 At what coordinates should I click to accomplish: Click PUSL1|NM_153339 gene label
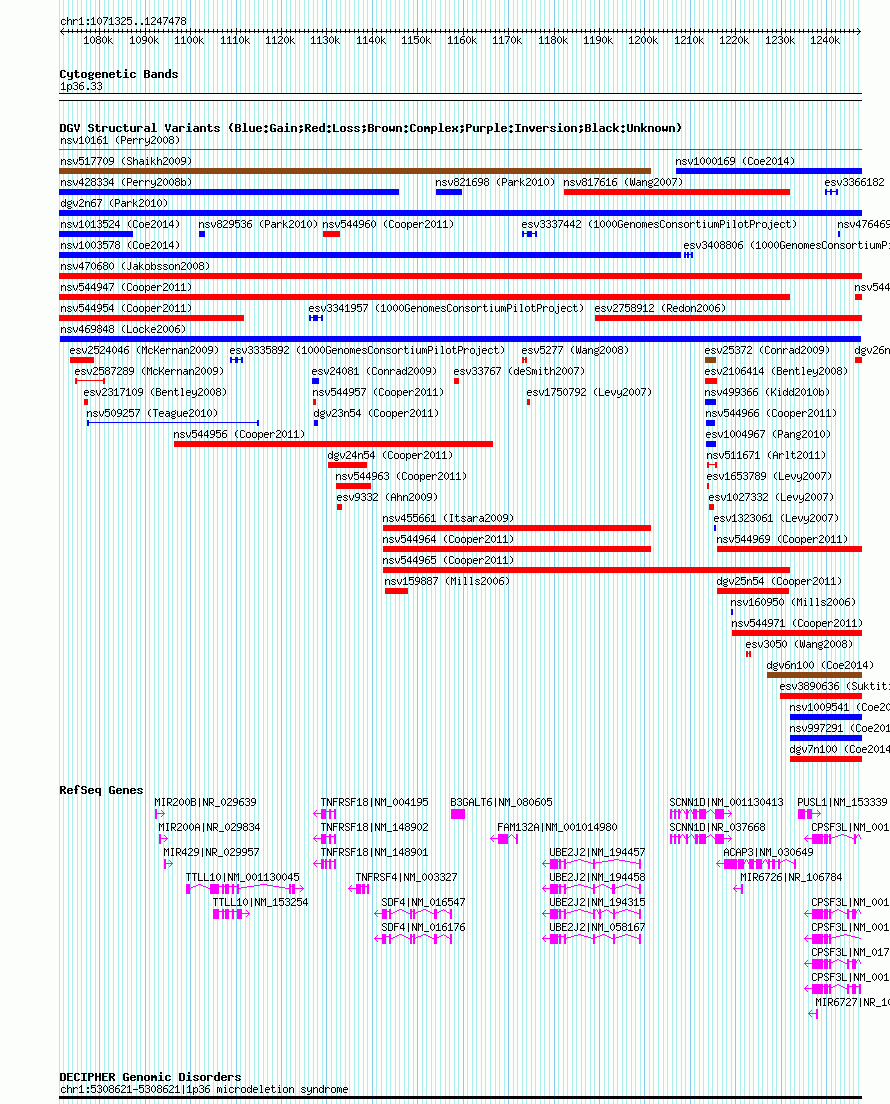pos(842,803)
